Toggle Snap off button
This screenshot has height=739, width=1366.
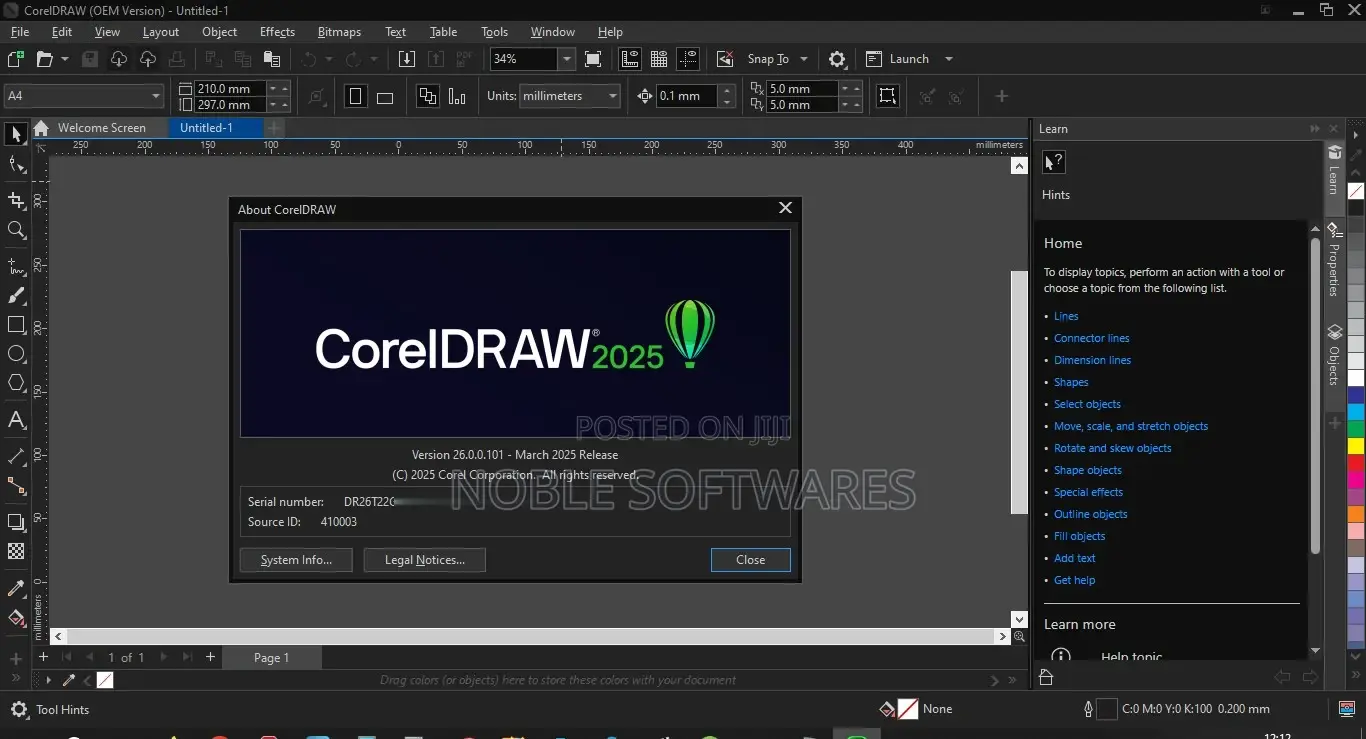pyautogui.click(x=726, y=59)
